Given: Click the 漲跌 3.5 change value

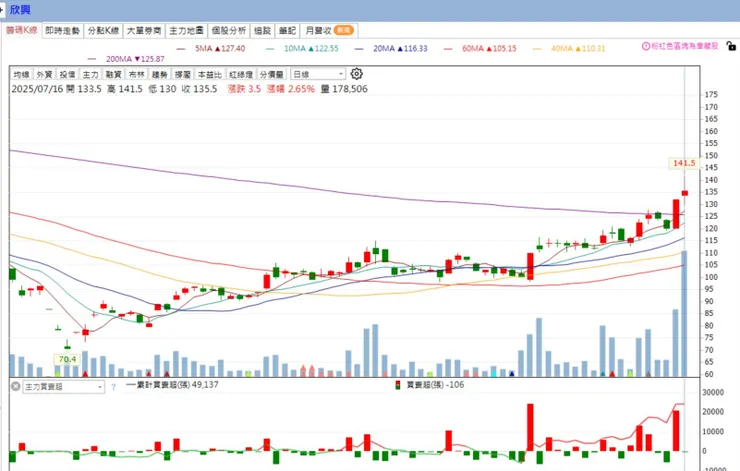Looking at the screenshot, I should 244,89.
